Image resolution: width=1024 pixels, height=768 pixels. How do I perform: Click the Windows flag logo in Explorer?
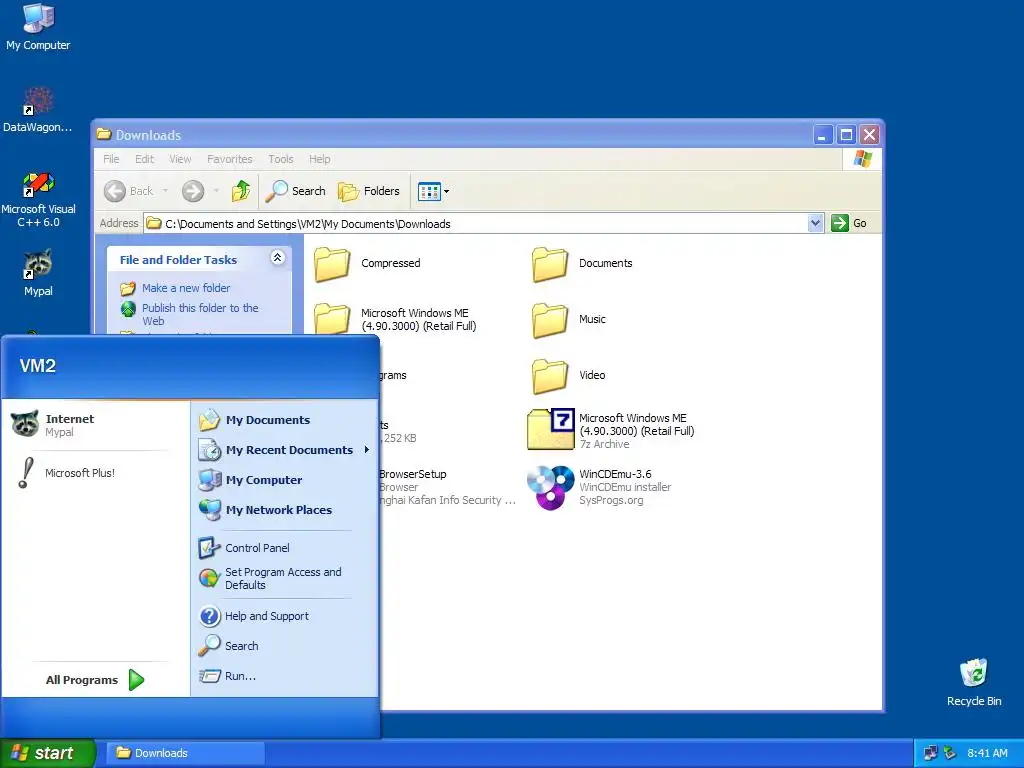pos(862,159)
